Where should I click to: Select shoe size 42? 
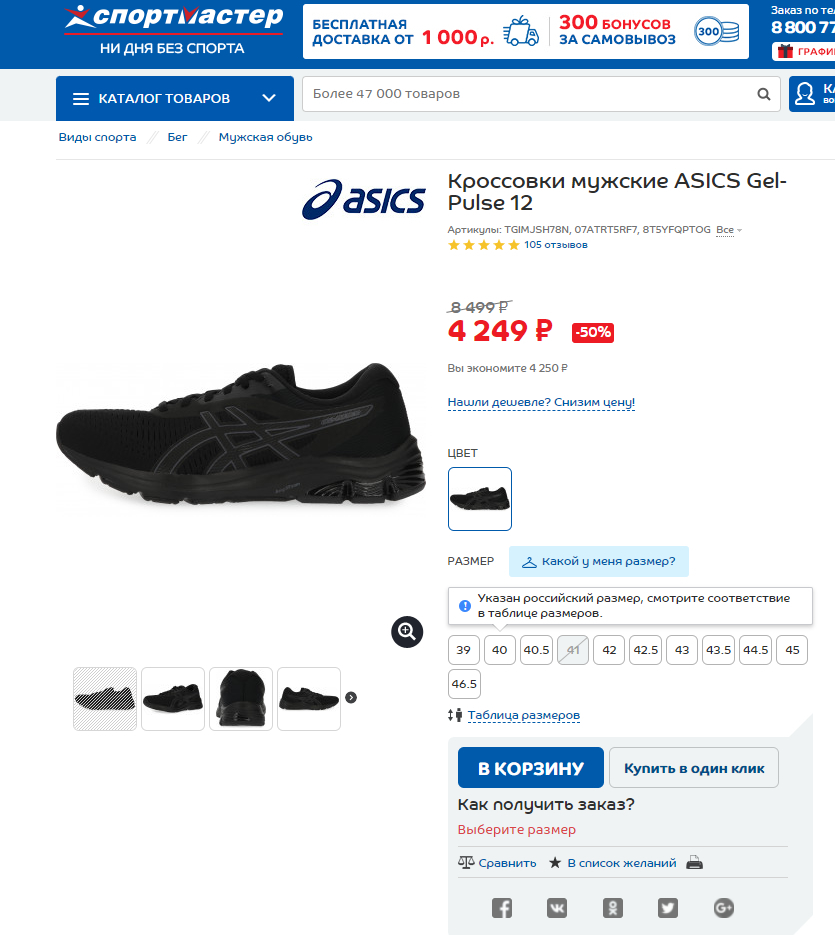coord(609,650)
